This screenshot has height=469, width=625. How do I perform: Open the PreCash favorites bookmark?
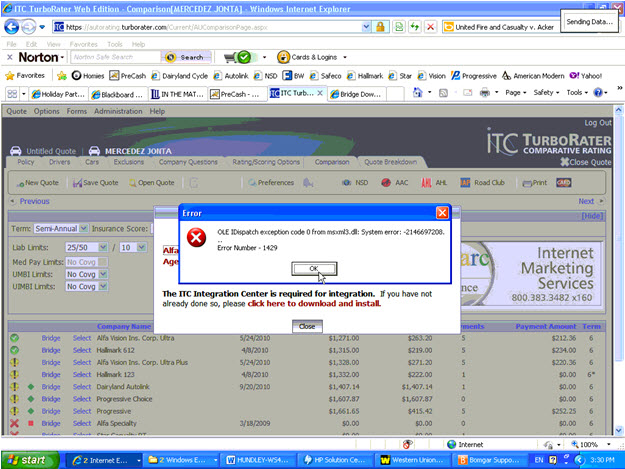click(128, 76)
